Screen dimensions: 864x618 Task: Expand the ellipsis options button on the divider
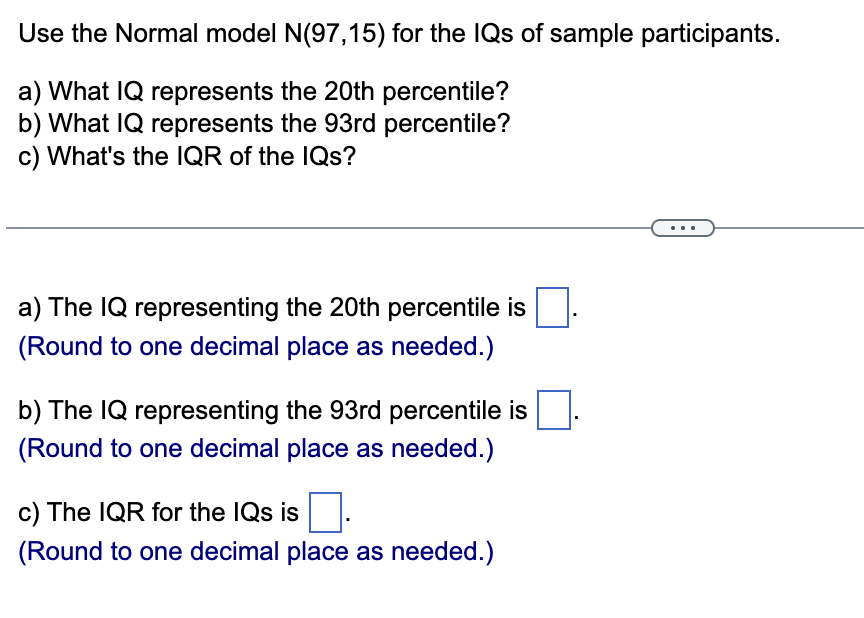tap(683, 227)
